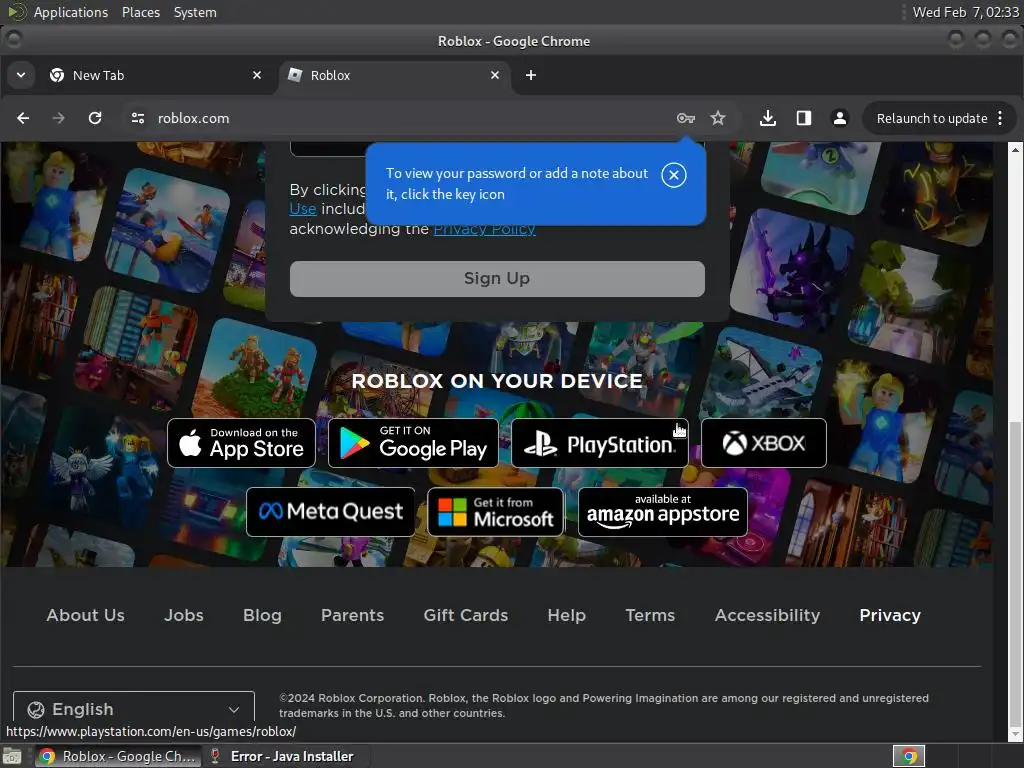Screen dimensions: 1024x768
Task: Click the Chrome icon in the workspace switcher
Action: pos(909,756)
